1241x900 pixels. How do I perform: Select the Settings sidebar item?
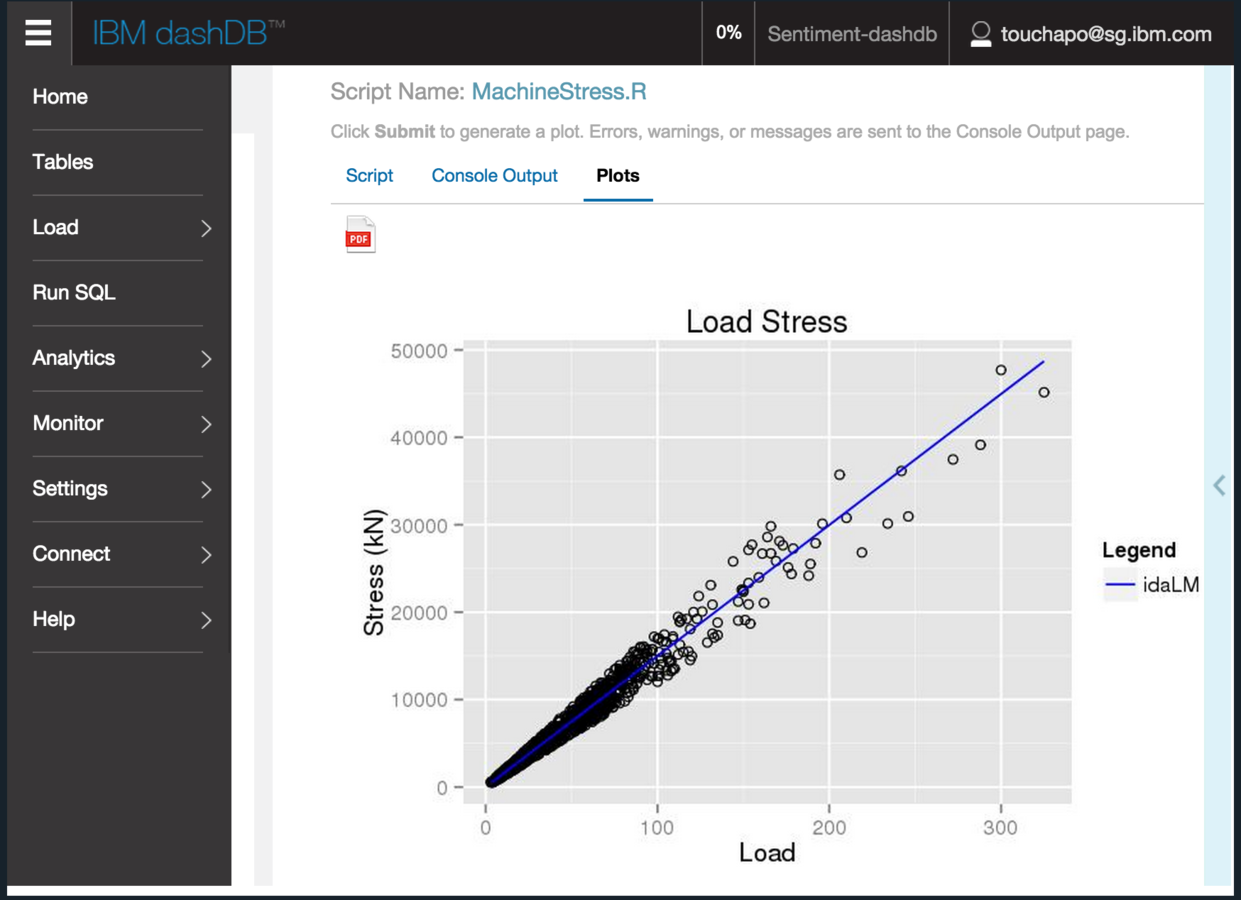click(70, 489)
